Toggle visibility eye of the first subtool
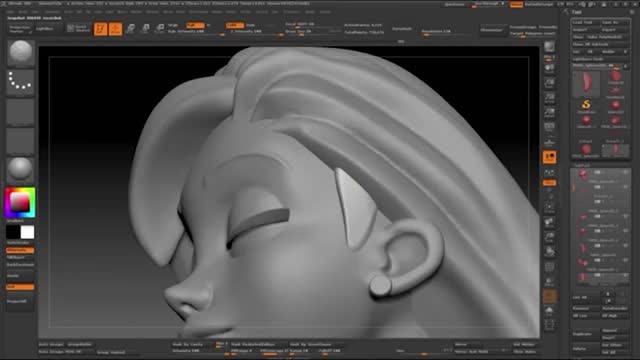Image resolution: width=640 pixels, height=360 pixels. tap(625, 172)
